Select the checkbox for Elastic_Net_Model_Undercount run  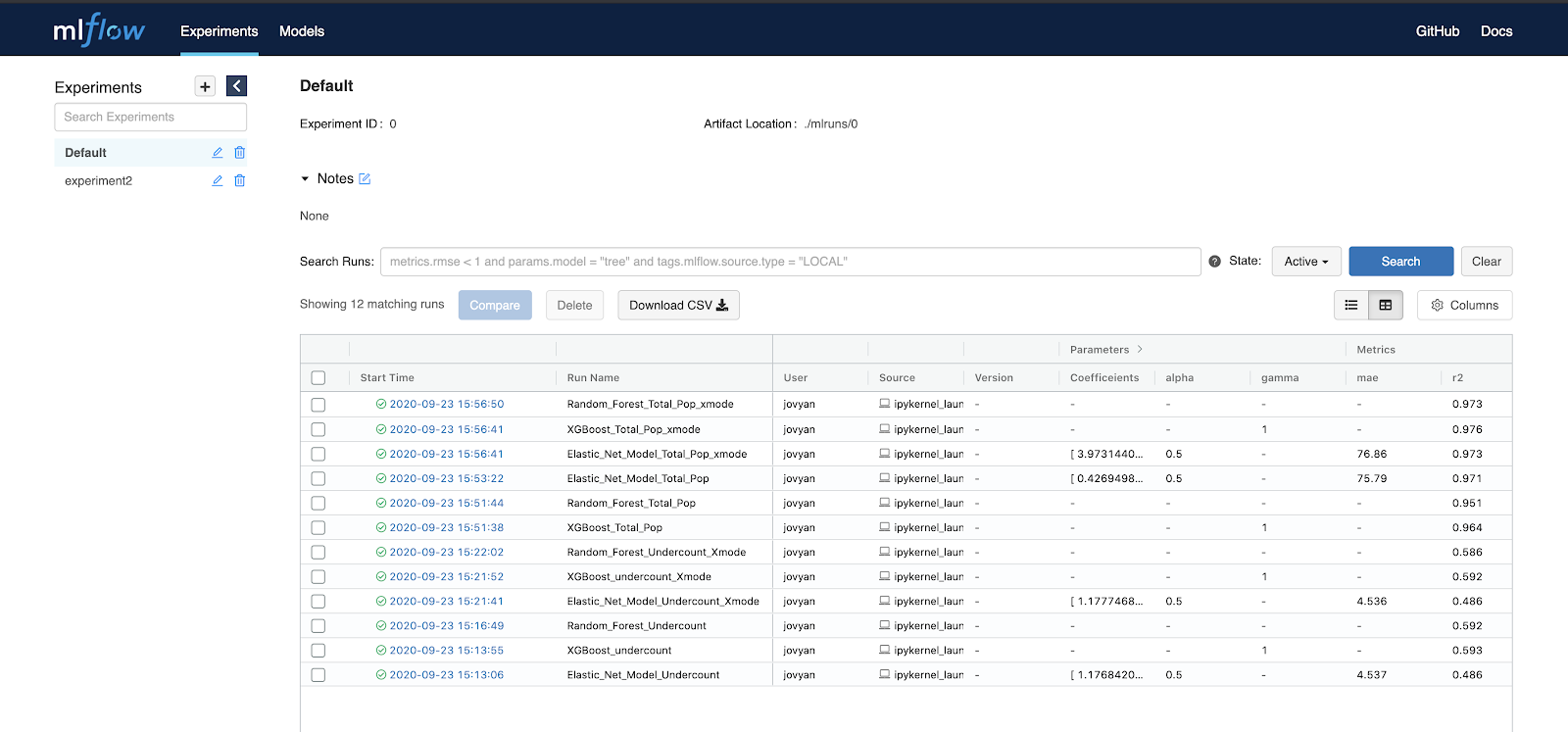coord(318,675)
